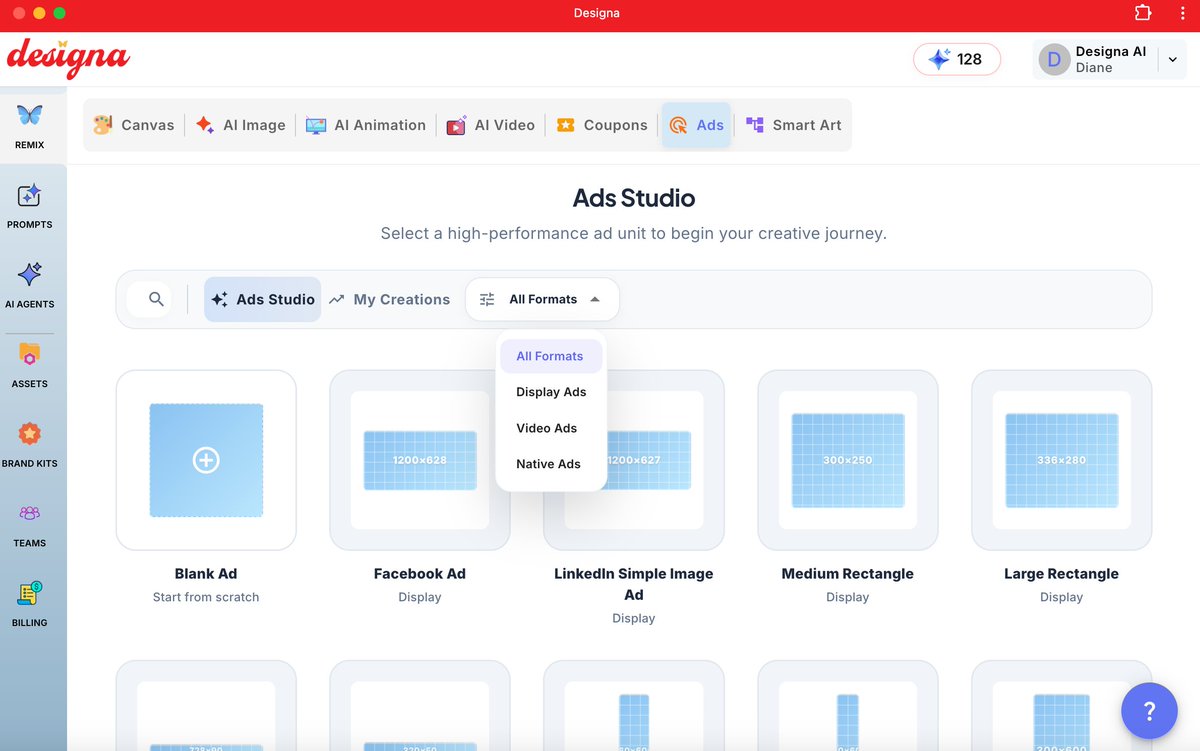The height and width of the screenshot is (751, 1200).
Task: Click the Ads Studio heading
Action: pos(634,198)
